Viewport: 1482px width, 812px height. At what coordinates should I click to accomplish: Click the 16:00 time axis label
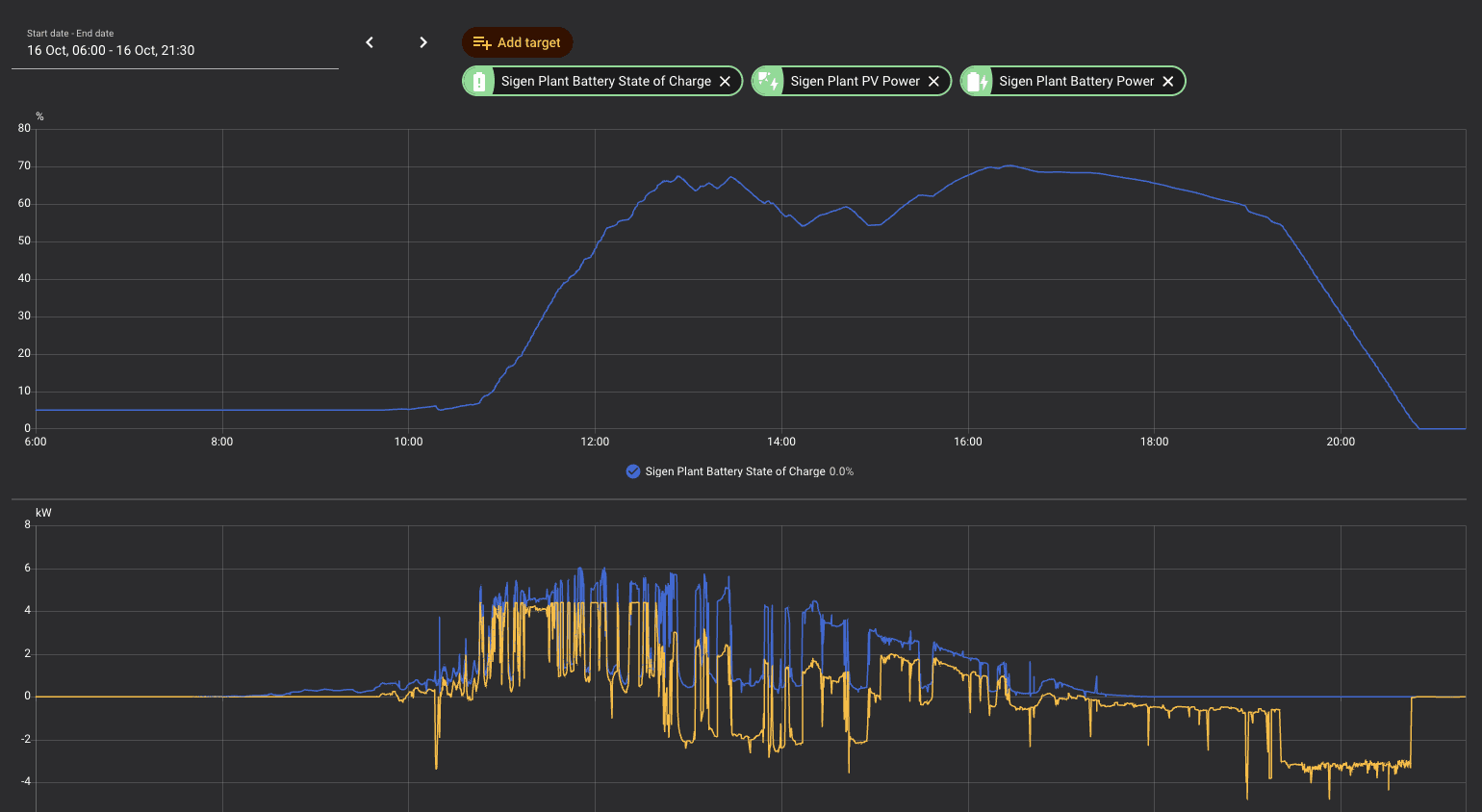point(968,442)
